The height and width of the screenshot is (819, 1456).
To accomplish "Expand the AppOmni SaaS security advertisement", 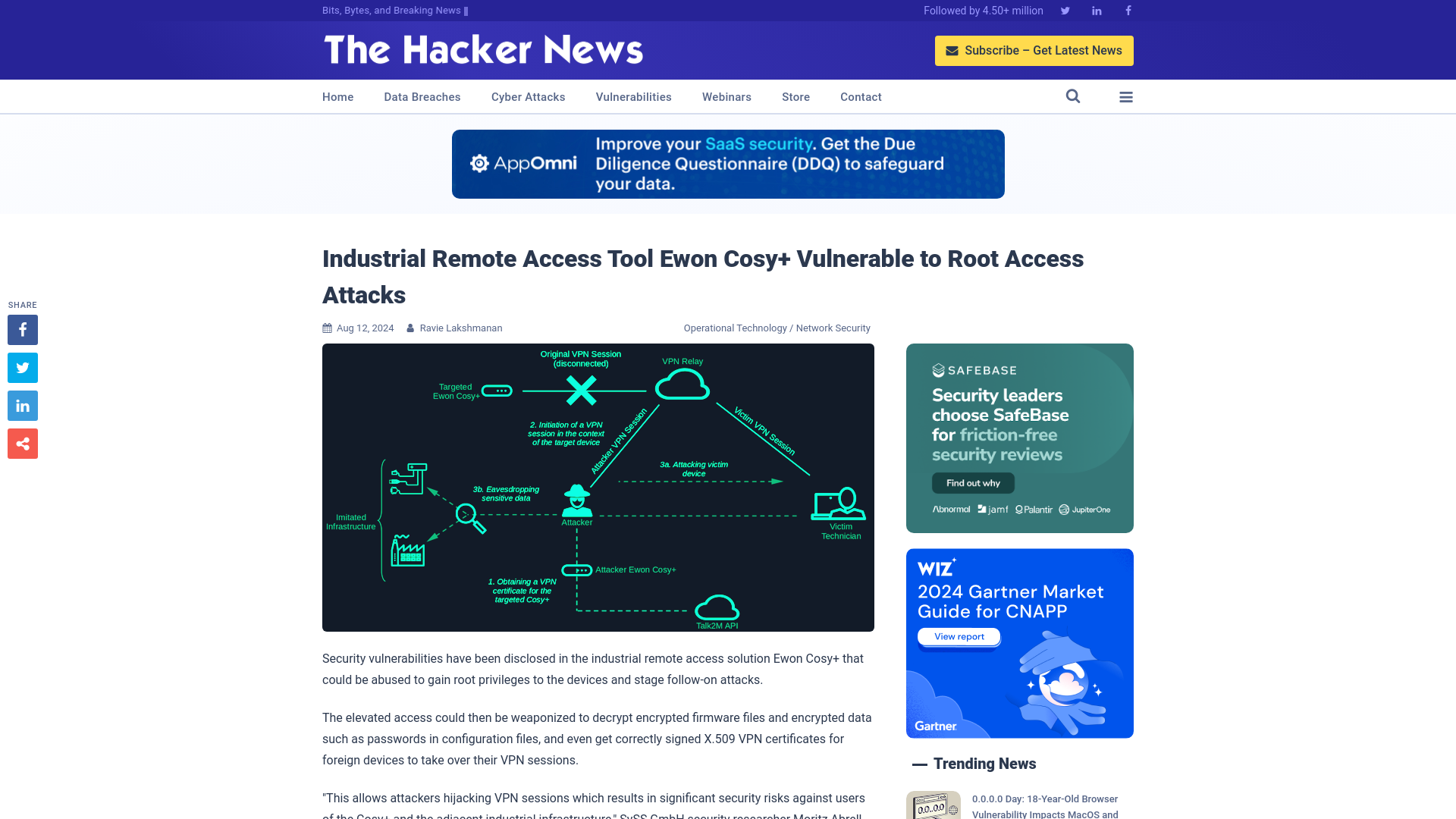I will pos(728,164).
